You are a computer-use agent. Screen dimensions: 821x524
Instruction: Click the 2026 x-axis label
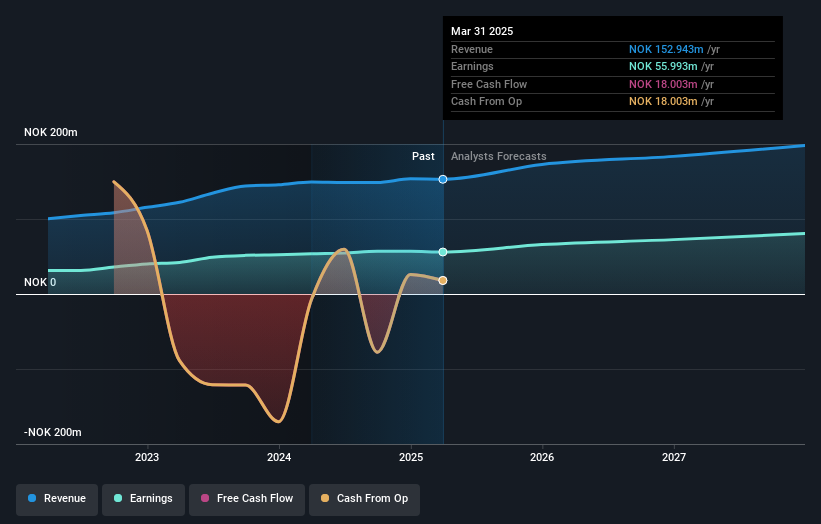542,458
